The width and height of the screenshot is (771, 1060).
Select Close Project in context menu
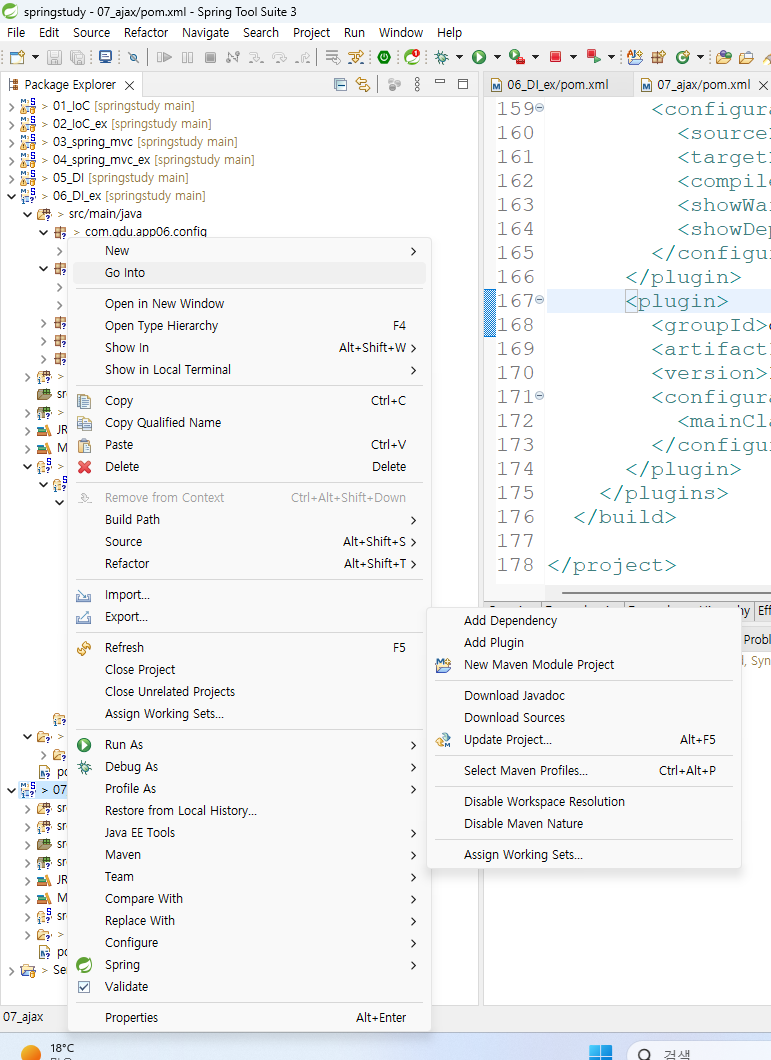pos(250,669)
